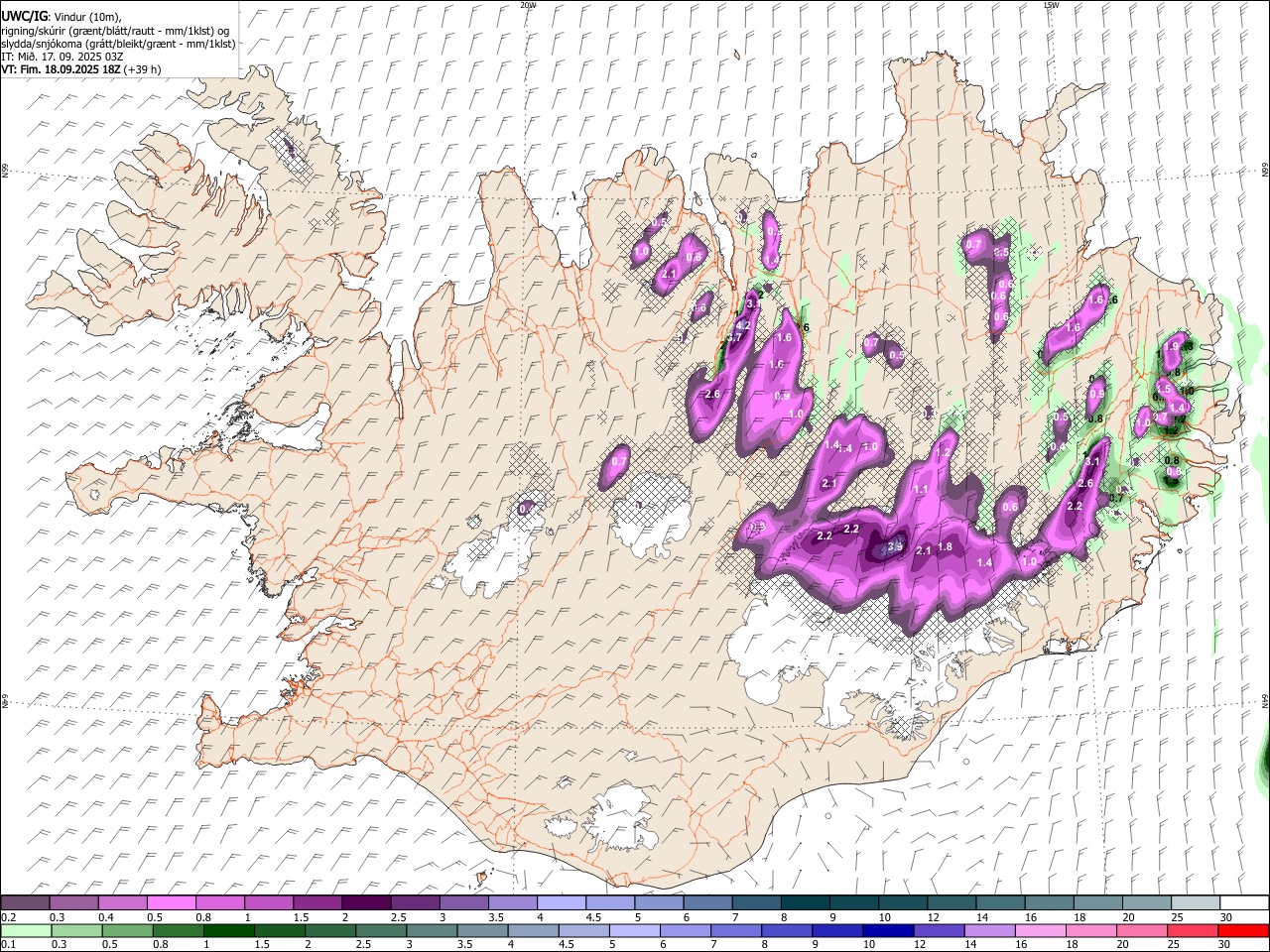Click the 'VT: Fim. 18.09.2025 18Z' valid time

[x=61, y=69]
